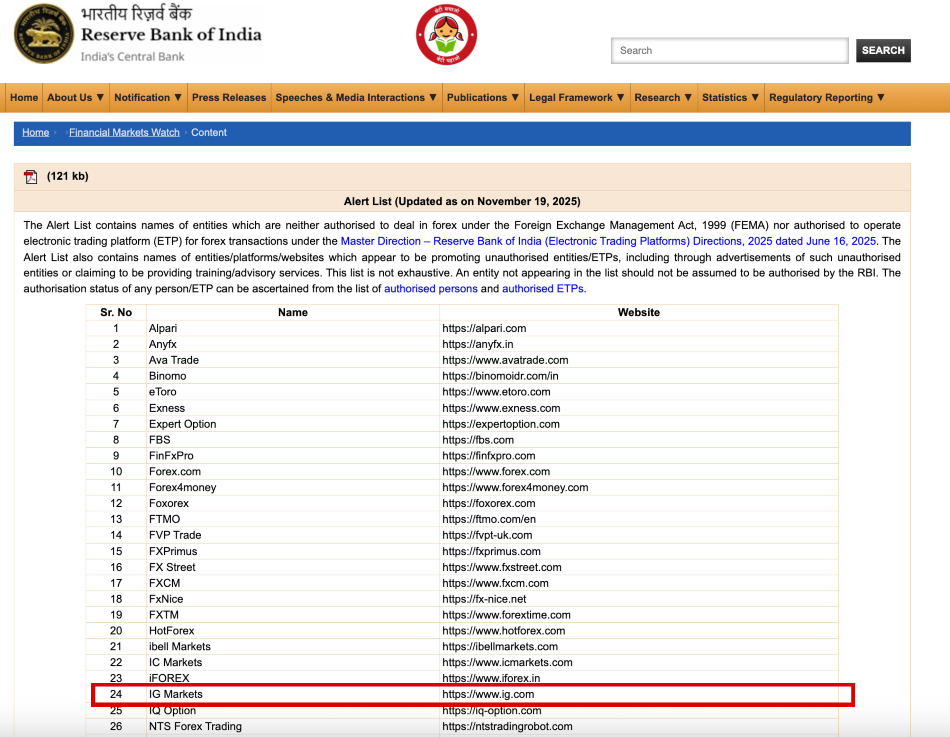This screenshot has width=950, height=737.
Task: Select the https://anyfx.in cell
Action: tap(639, 344)
